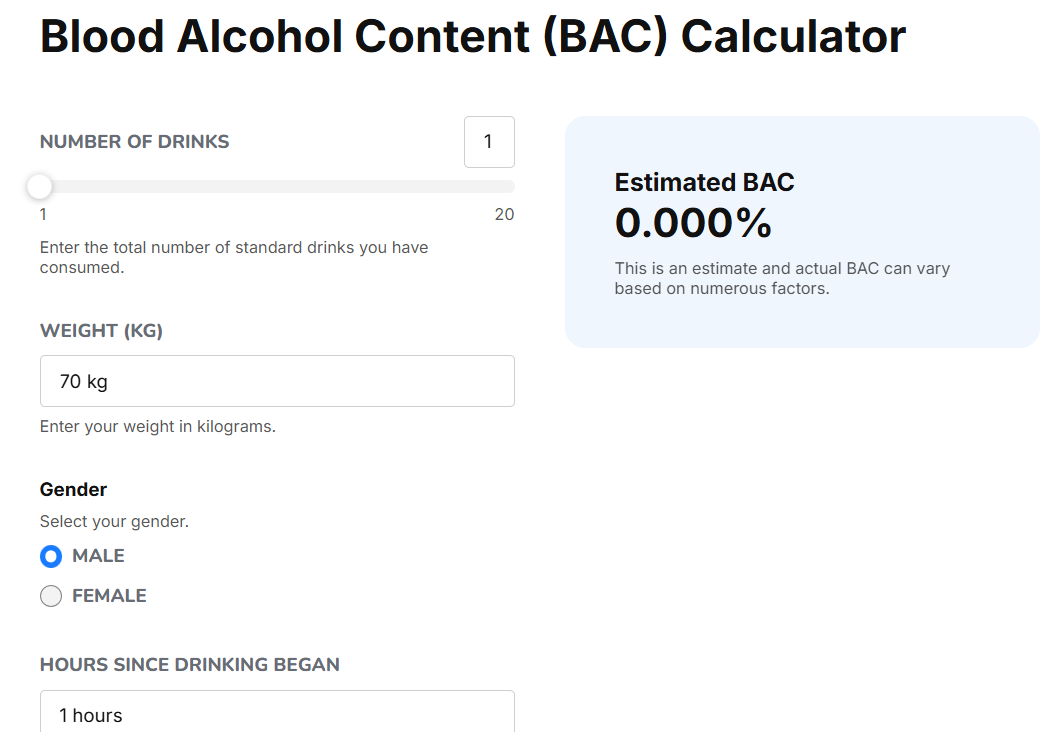Screen dimensions: 1062x732
Task: Click the MALE label text
Action: [98, 556]
